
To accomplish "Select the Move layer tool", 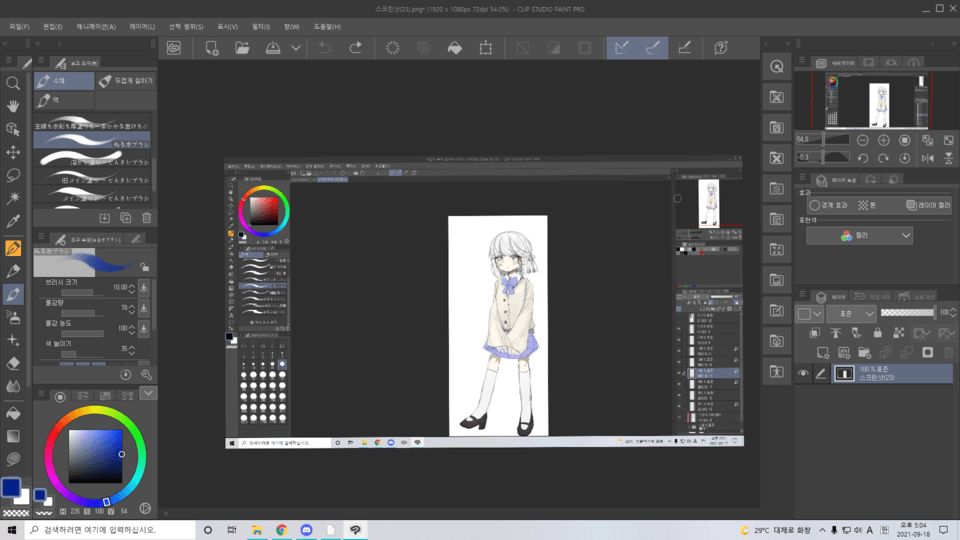I will click(x=13, y=152).
